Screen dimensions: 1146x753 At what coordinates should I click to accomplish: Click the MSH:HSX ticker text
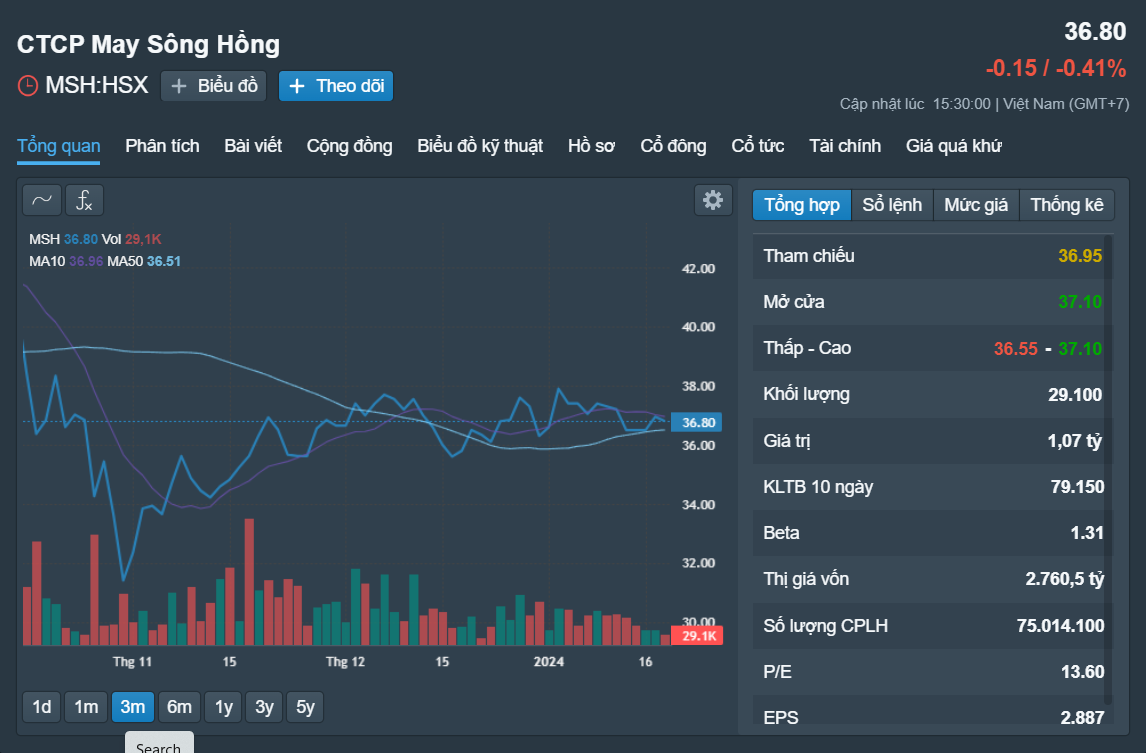(x=96, y=85)
